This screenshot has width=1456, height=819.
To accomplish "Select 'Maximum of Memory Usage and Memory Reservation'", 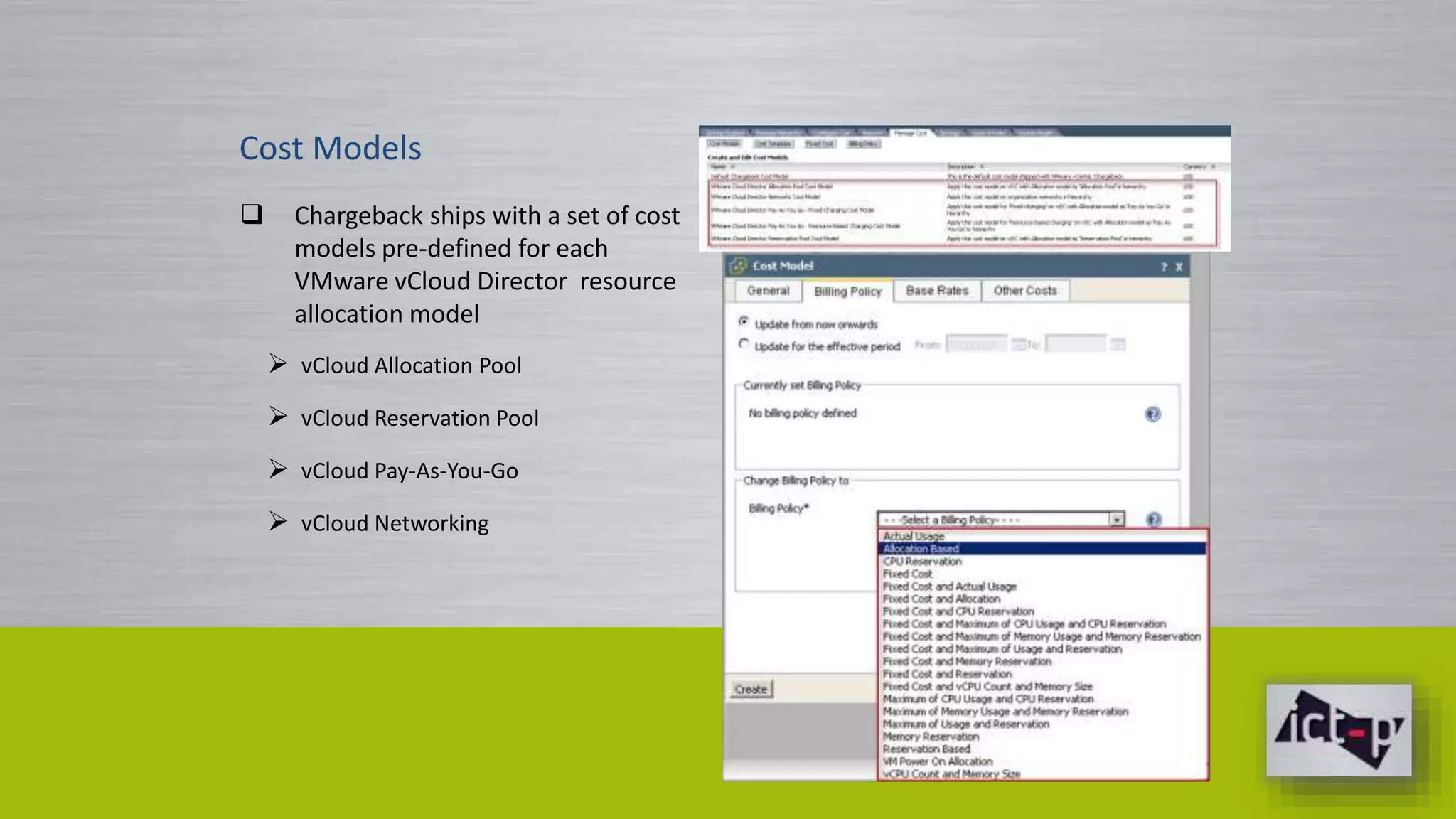I will click(1043, 712).
